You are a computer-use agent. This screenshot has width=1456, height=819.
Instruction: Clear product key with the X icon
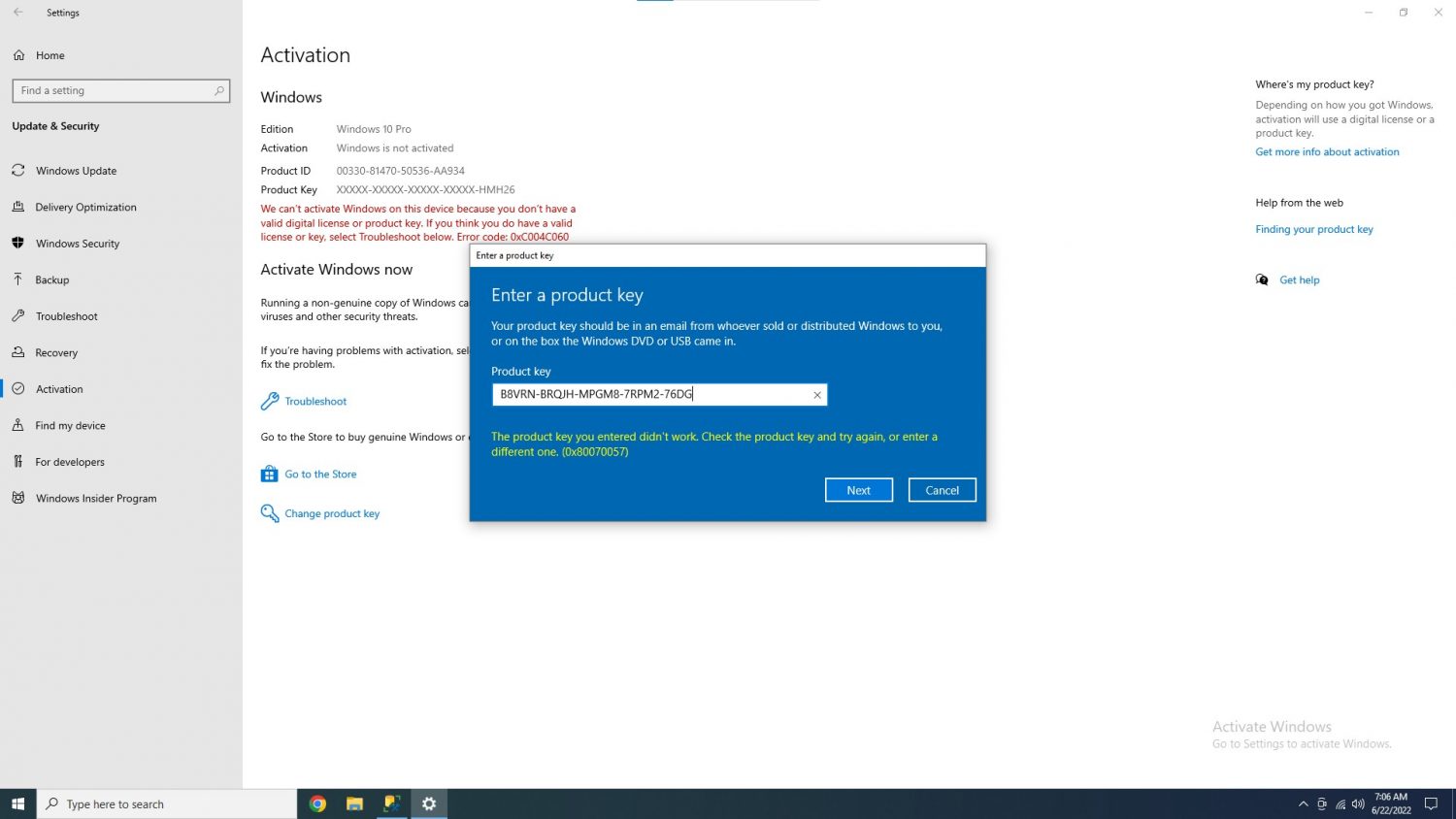[x=817, y=395]
